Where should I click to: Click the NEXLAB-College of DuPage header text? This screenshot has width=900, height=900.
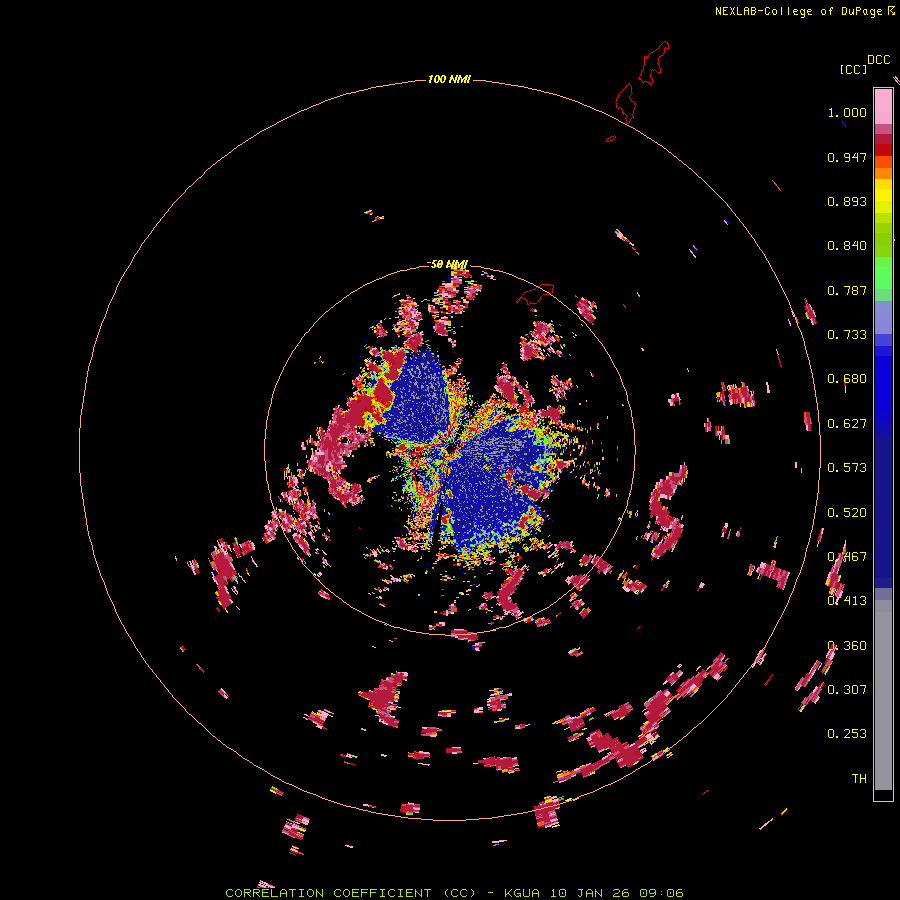pyautogui.click(x=804, y=11)
